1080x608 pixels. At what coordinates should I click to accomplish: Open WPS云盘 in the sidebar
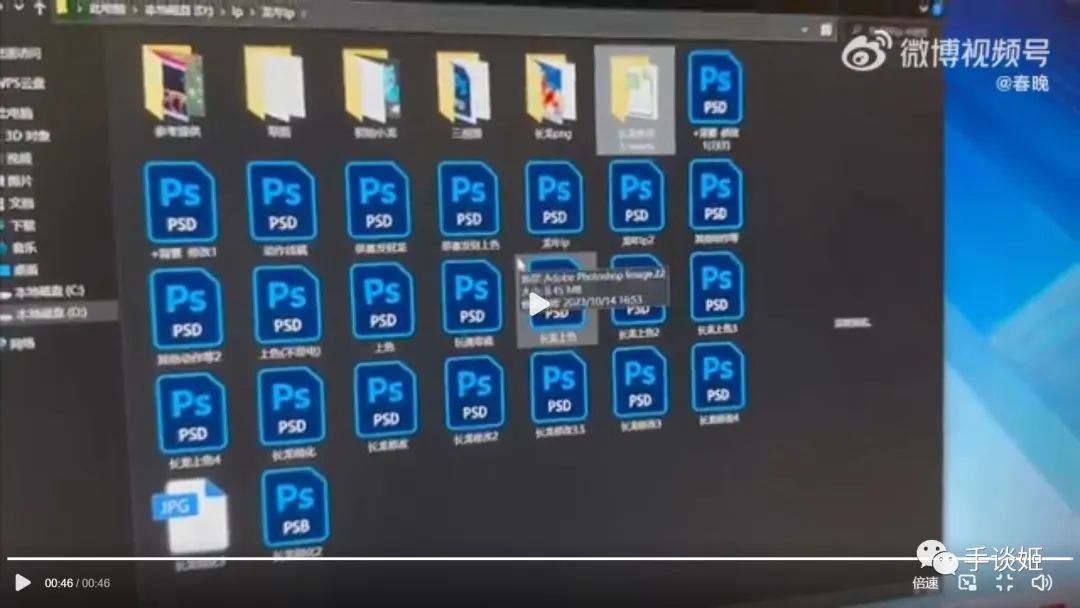click(22, 83)
